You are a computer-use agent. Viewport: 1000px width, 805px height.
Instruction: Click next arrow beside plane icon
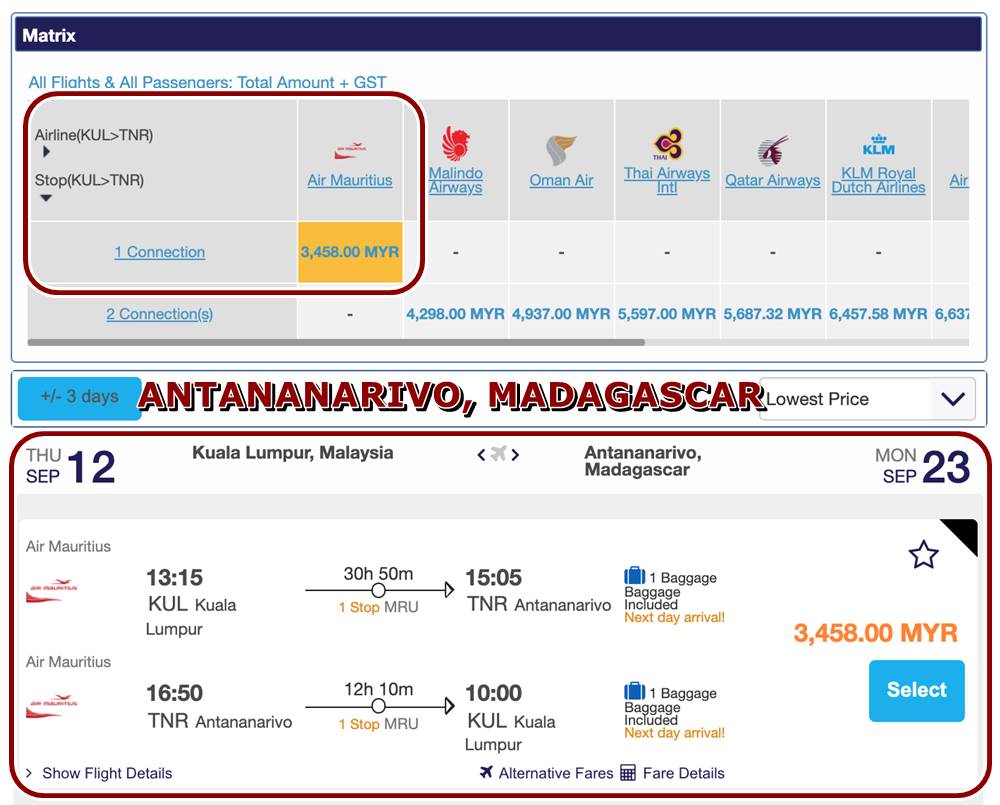(x=515, y=455)
